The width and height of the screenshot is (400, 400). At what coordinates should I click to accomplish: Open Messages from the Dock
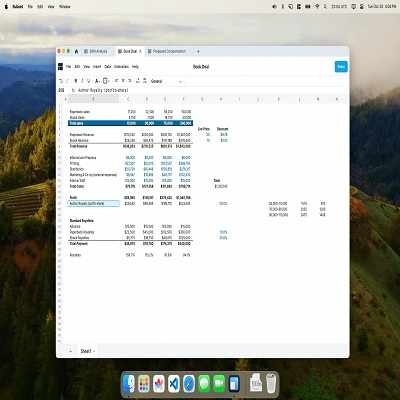204,383
